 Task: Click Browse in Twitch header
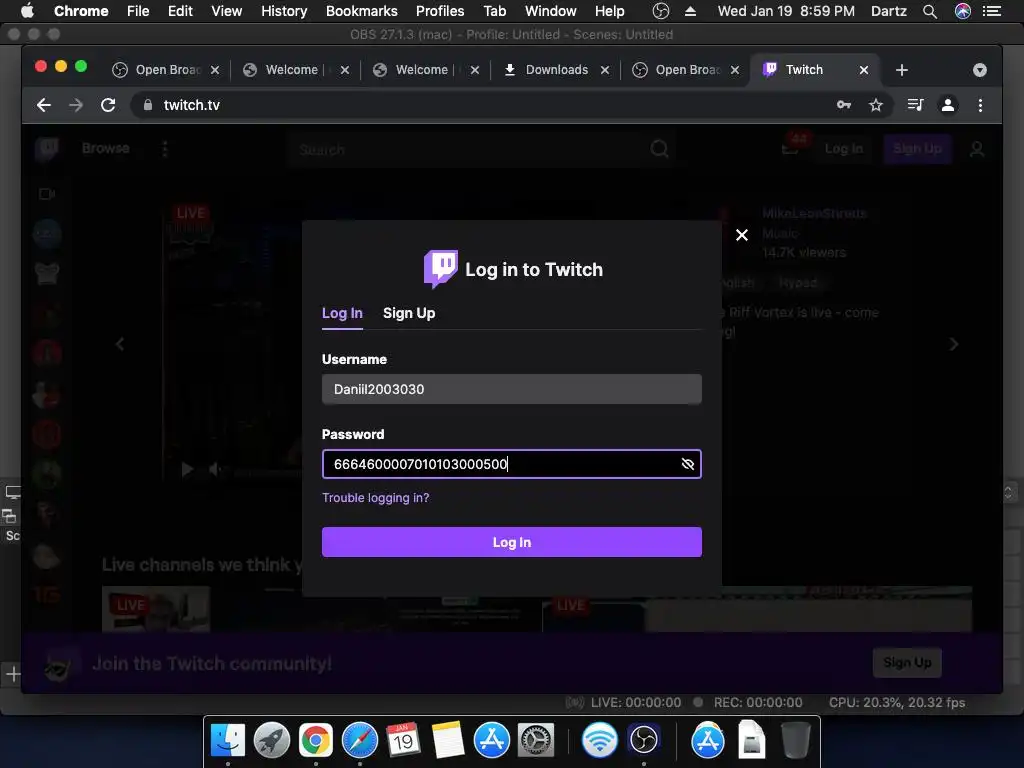[x=105, y=148]
